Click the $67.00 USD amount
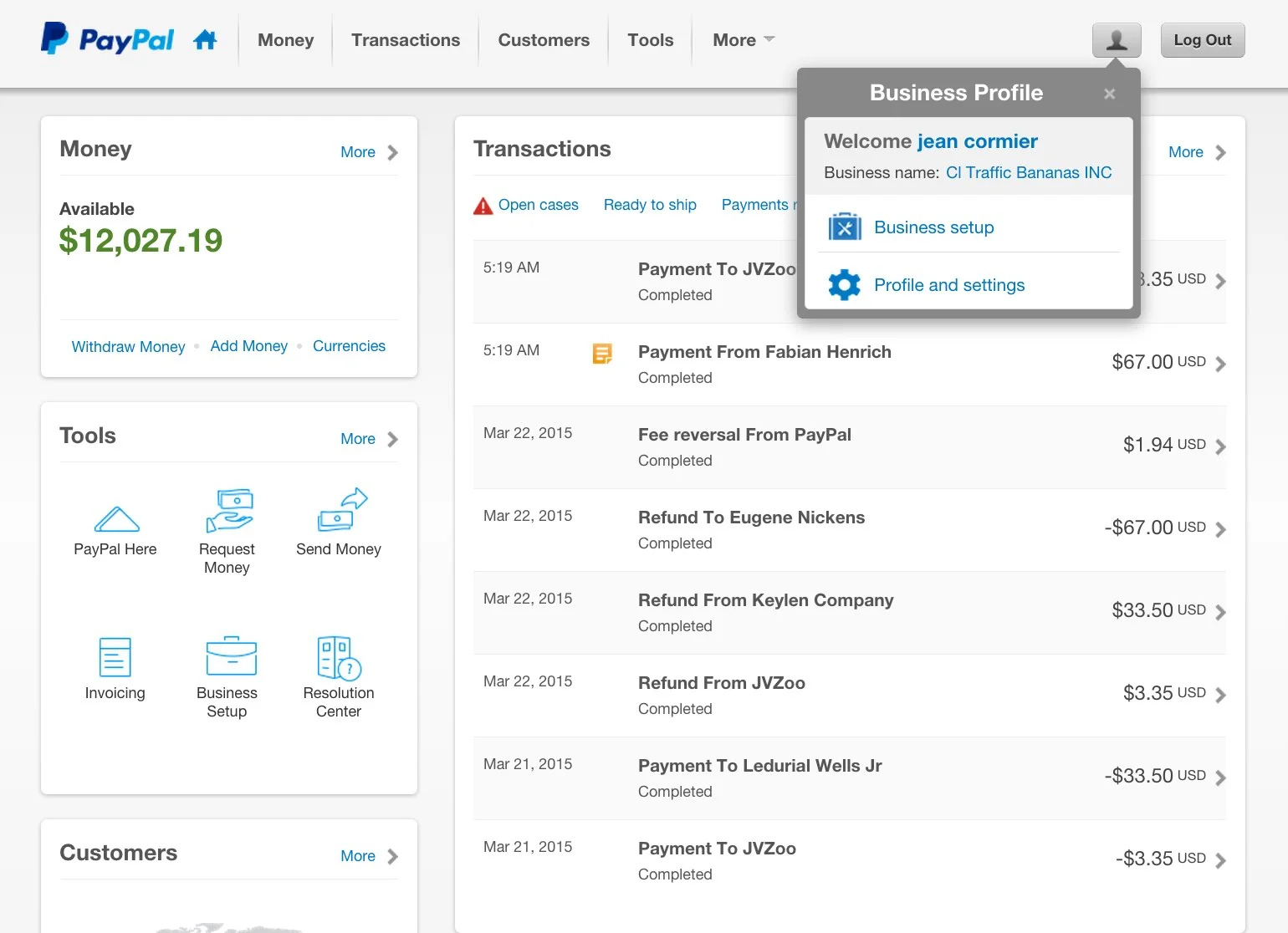This screenshot has width=1288, height=933. coord(1158,362)
